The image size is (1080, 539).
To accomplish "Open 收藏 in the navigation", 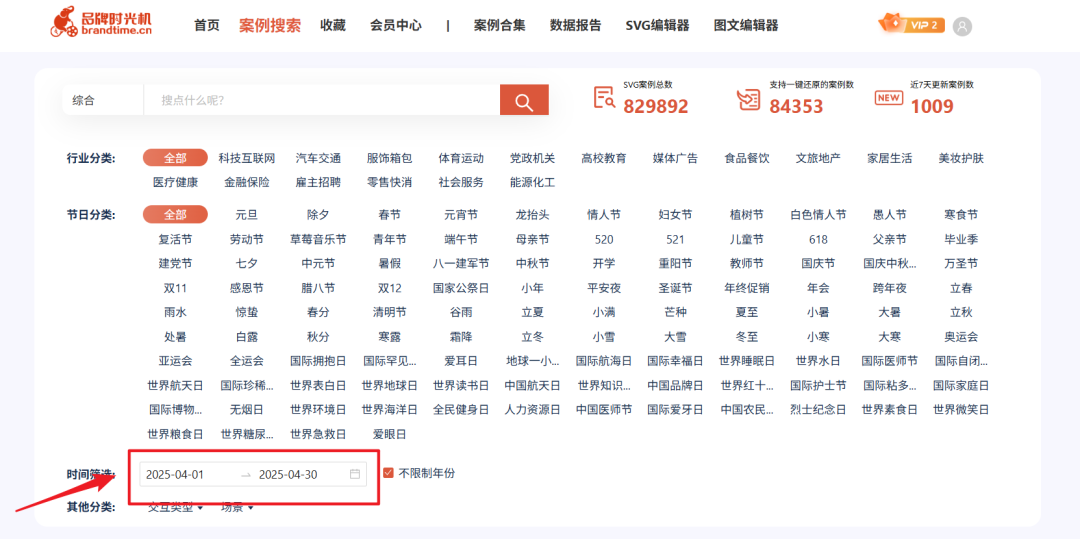I will [333, 25].
